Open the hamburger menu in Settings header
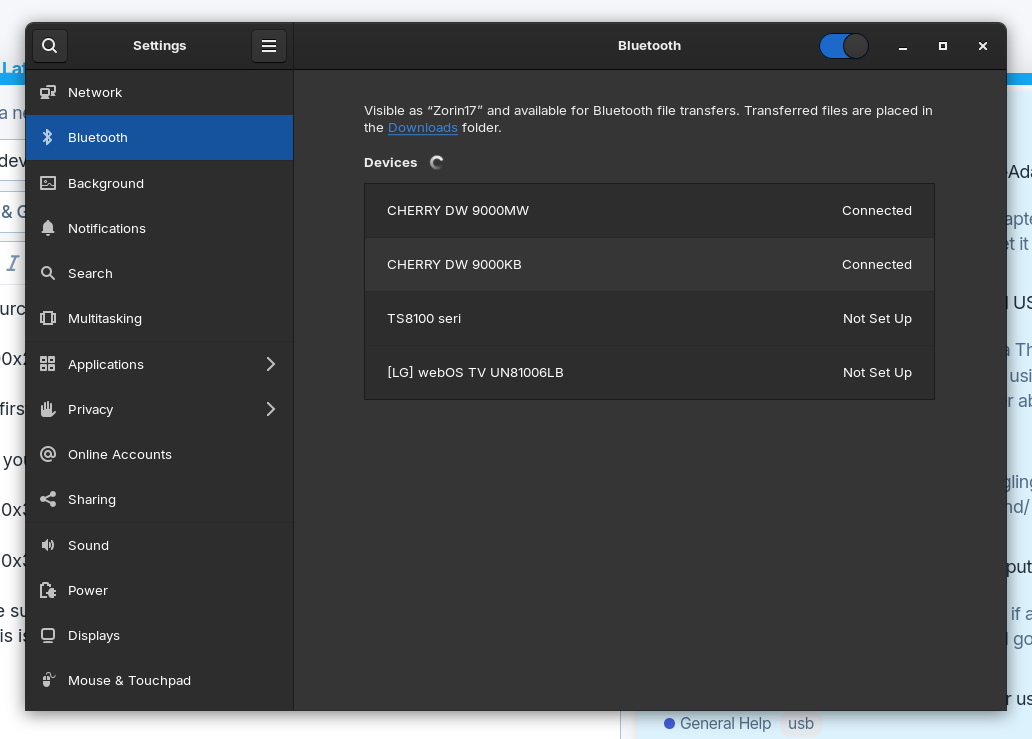1032x739 pixels. 269,46
